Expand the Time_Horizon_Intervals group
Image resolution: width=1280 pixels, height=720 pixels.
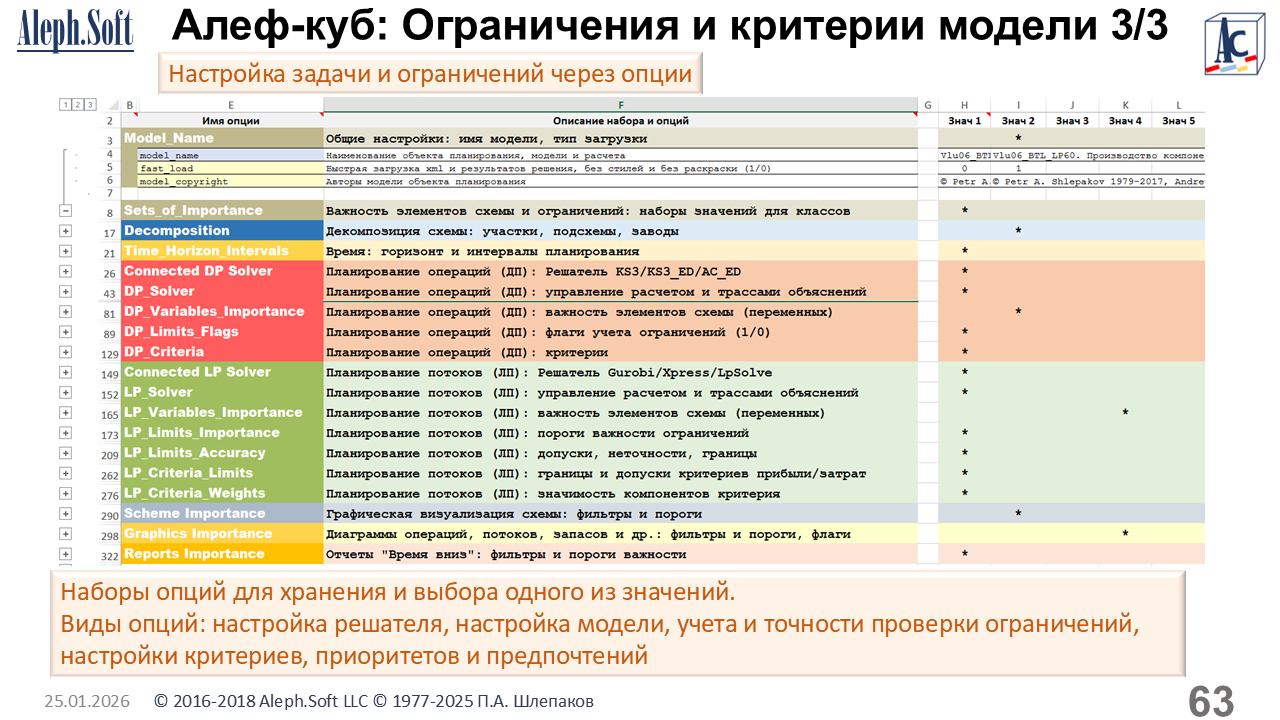pos(66,251)
